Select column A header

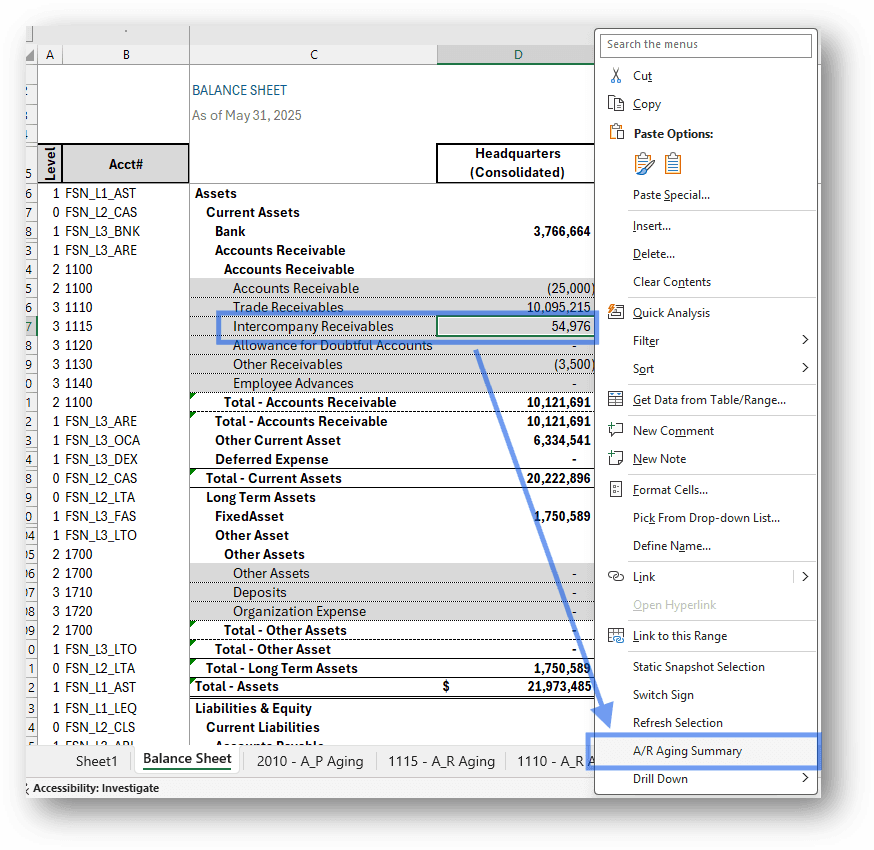tap(50, 55)
